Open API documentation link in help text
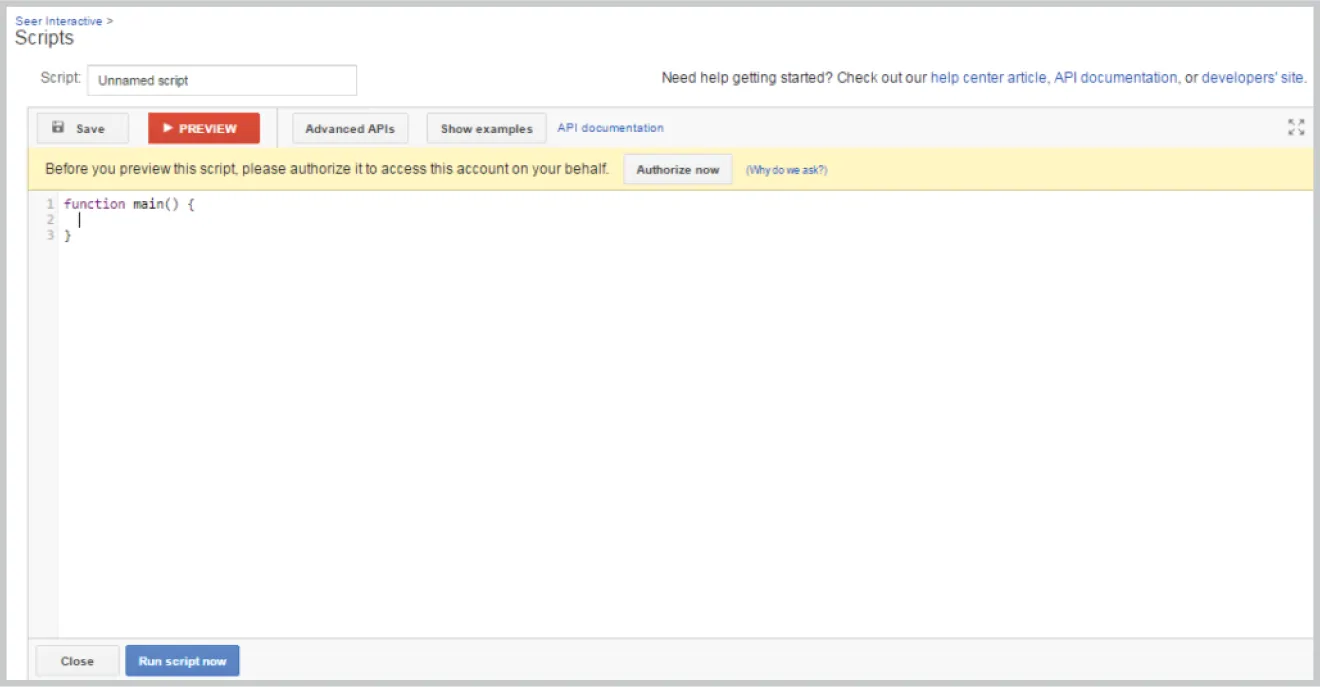The height and width of the screenshot is (687, 1320). coord(1115,78)
